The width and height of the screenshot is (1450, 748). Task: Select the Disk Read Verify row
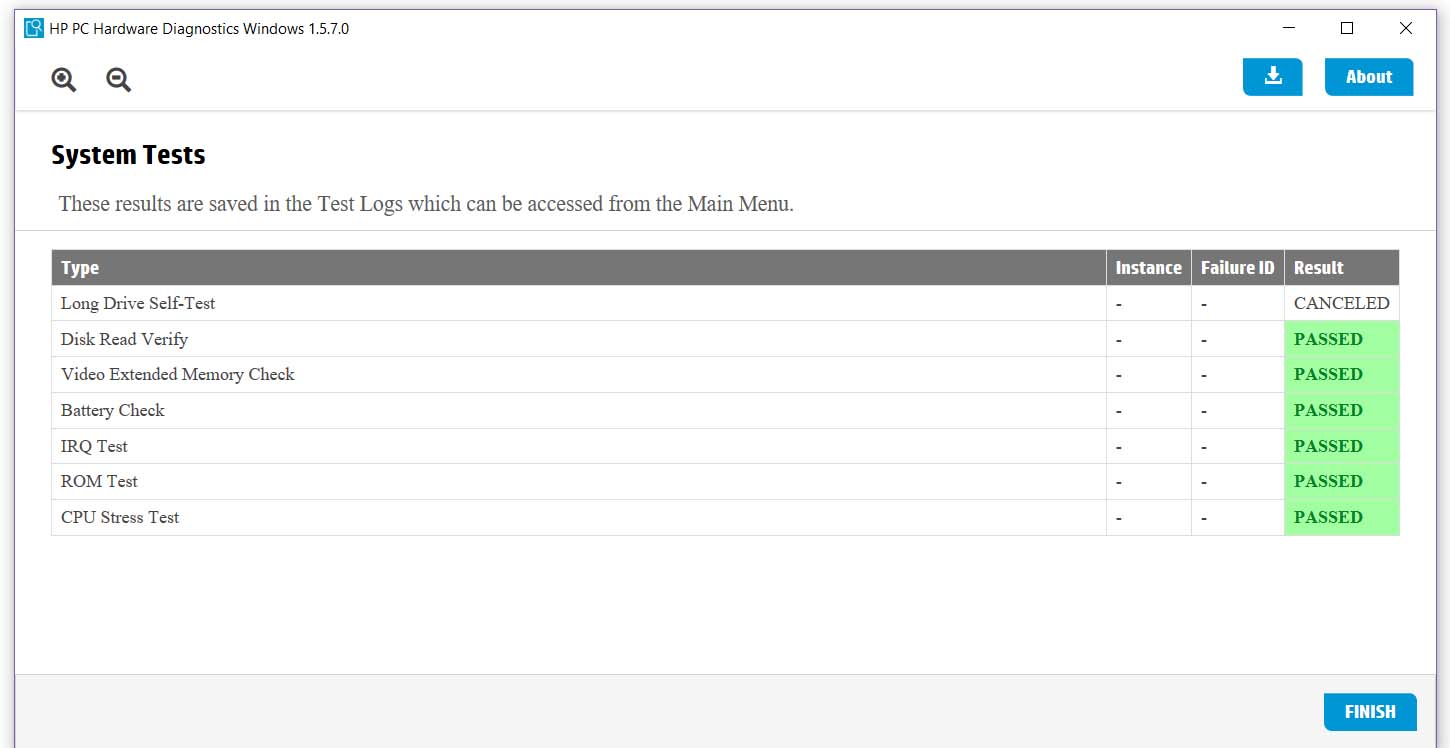pos(124,339)
